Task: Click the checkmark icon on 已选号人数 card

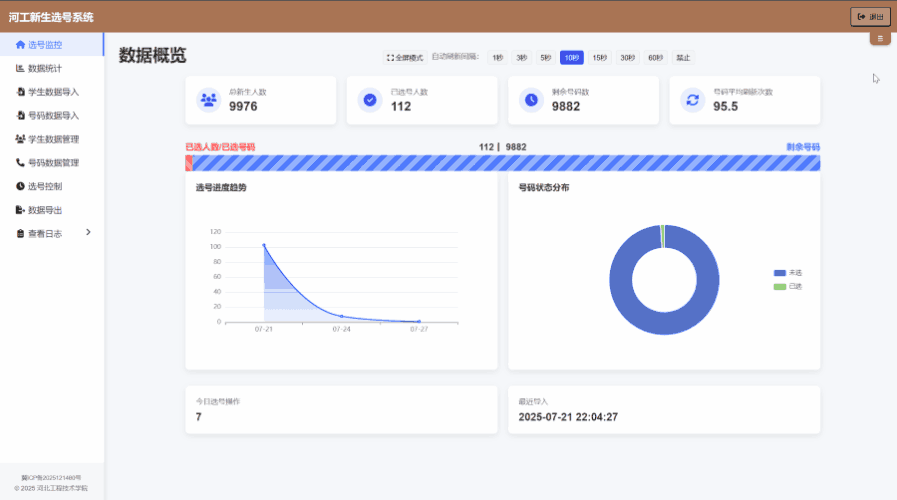Action: pyautogui.click(x=370, y=100)
